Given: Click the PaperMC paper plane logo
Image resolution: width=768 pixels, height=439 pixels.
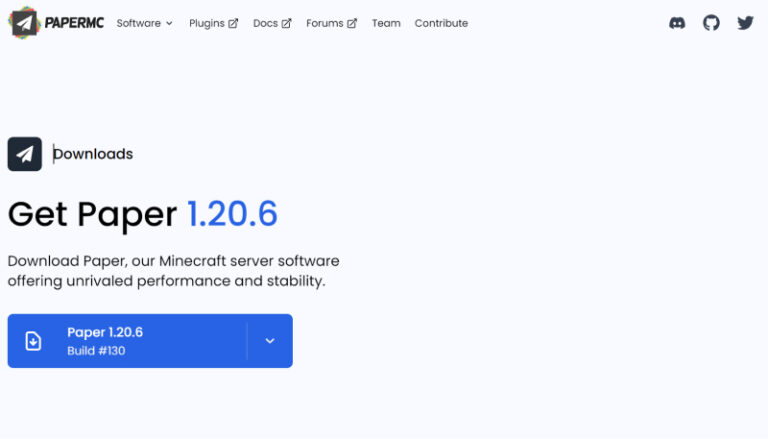Looking at the screenshot, I should click(x=24, y=22).
